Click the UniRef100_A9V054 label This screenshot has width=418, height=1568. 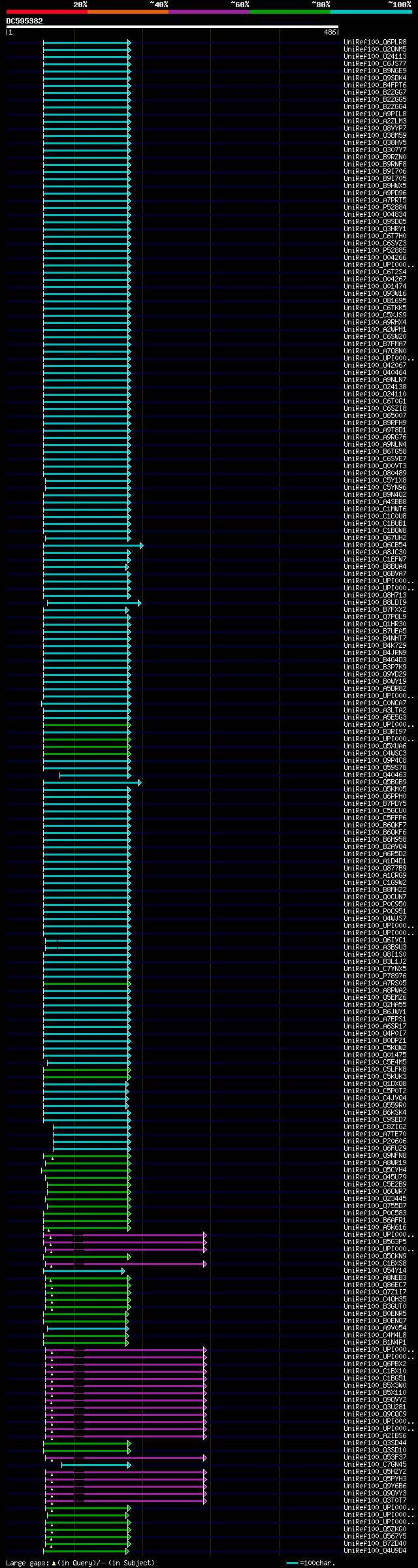(375, 1328)
